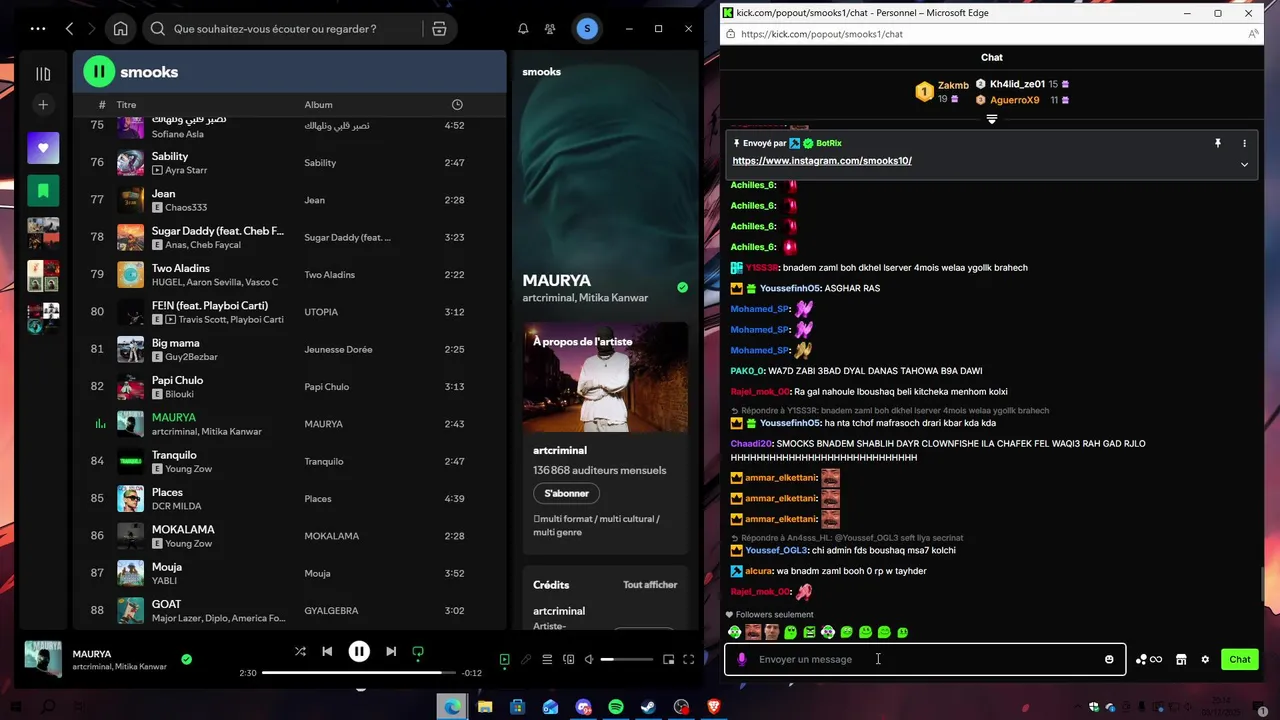
Task: Sort playlist by Titre column
Action: 126,105
